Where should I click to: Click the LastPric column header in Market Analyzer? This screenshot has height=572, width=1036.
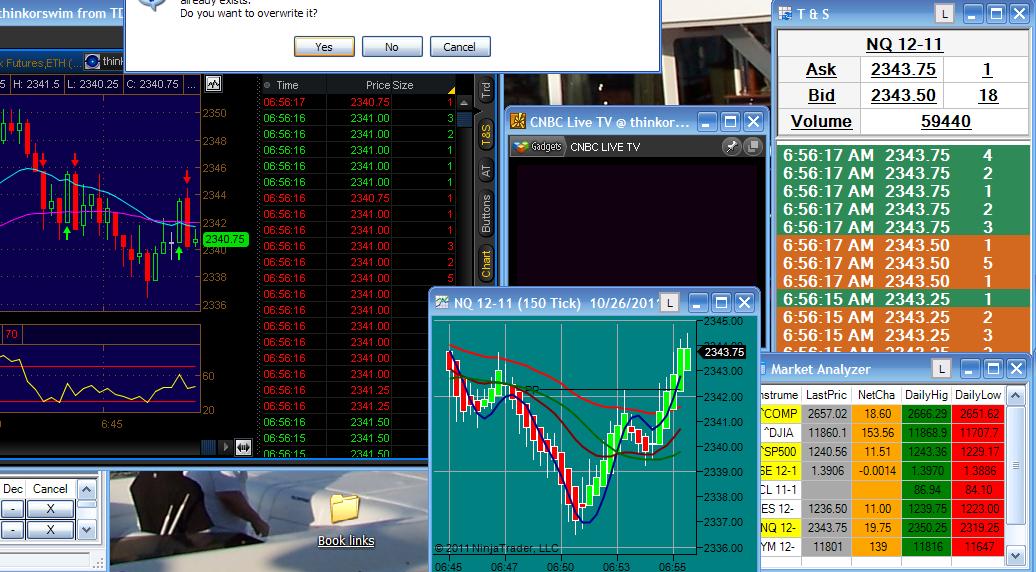[x=827, y=395]
